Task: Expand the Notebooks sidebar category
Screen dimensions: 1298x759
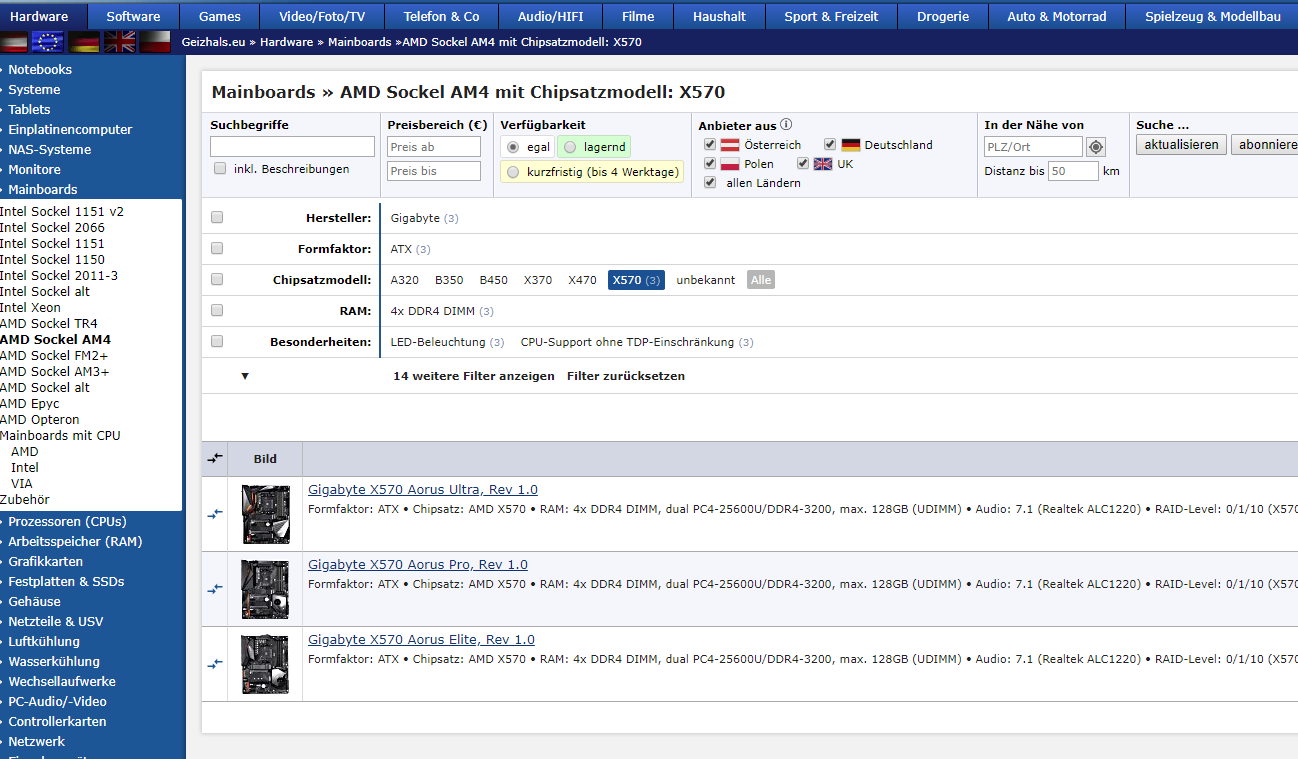Action: pos(40,69)
